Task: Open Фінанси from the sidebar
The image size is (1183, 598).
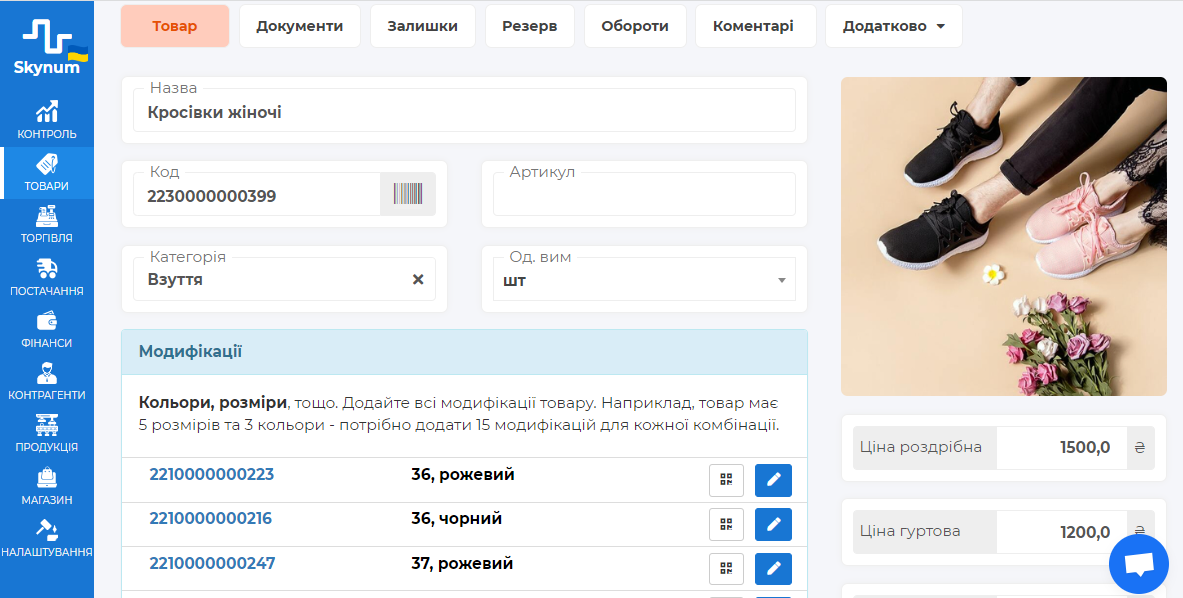Action: pyautogui.click(x=47, y=330)
